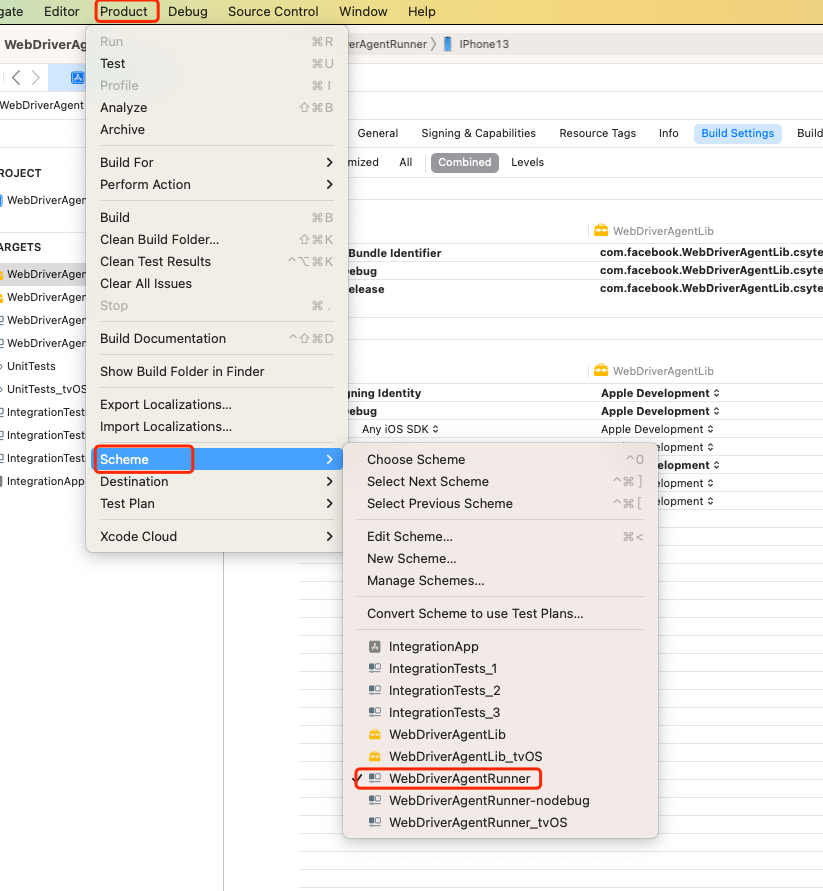Image resolution: width=823 pixels, height=891 pixels.
Task: Click the iPhone13 device icon in breadcrumb
Action: tap(448, 44)
